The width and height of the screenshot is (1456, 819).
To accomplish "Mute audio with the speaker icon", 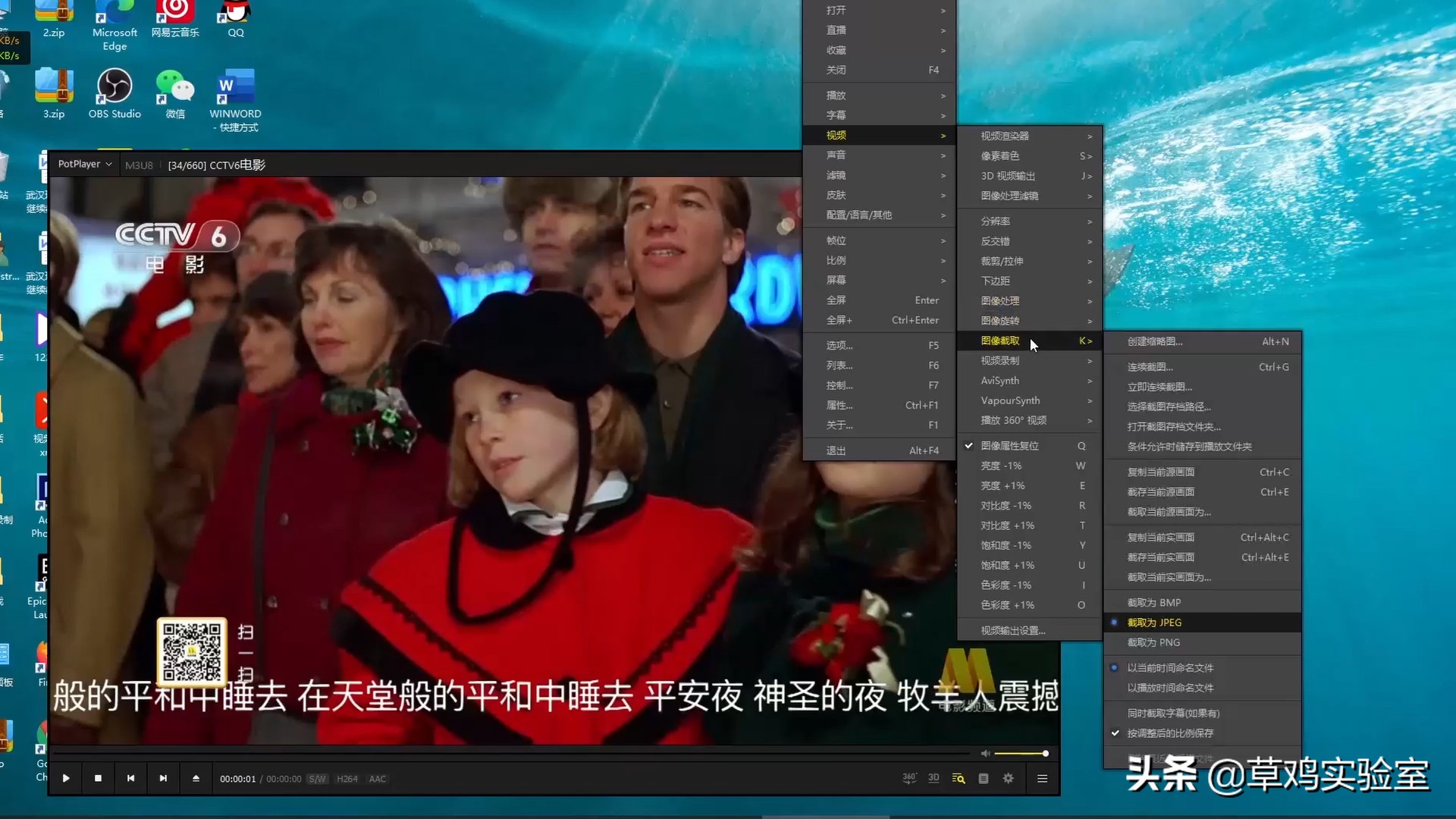I will pyautogui.click(x=985, y=753).
